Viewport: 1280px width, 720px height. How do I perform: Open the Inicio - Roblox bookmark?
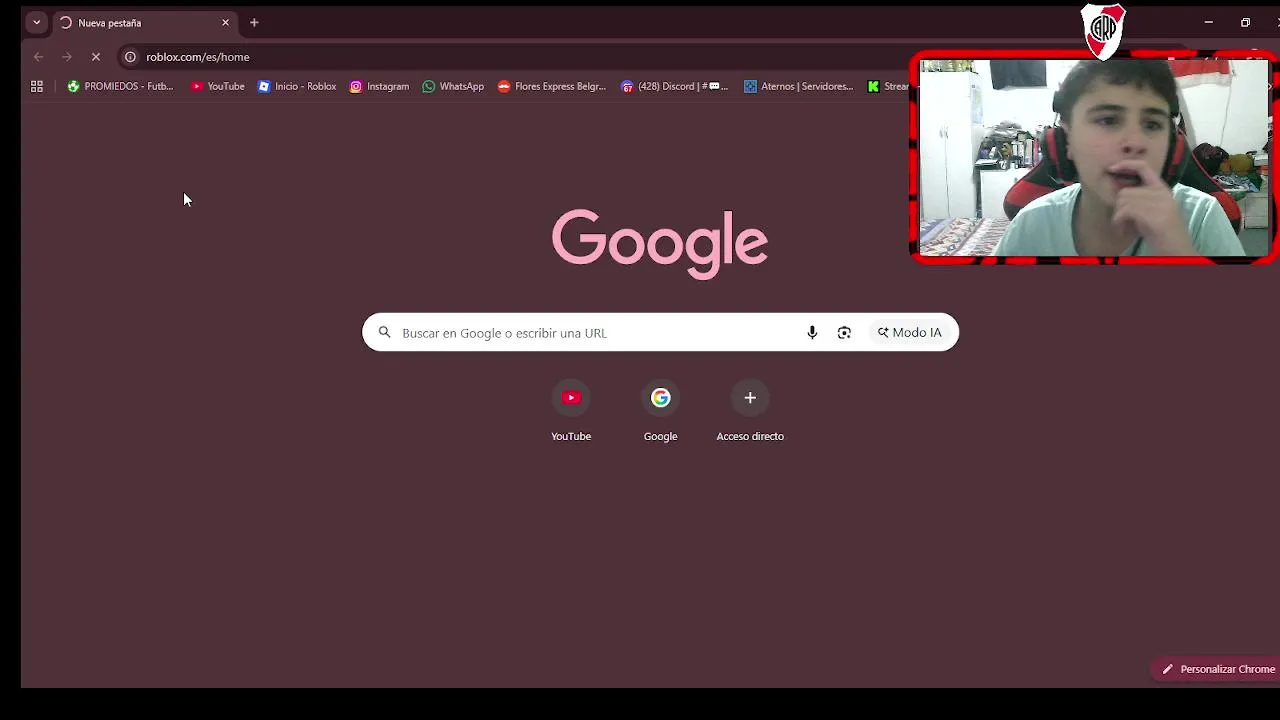(x=297, y=86)
